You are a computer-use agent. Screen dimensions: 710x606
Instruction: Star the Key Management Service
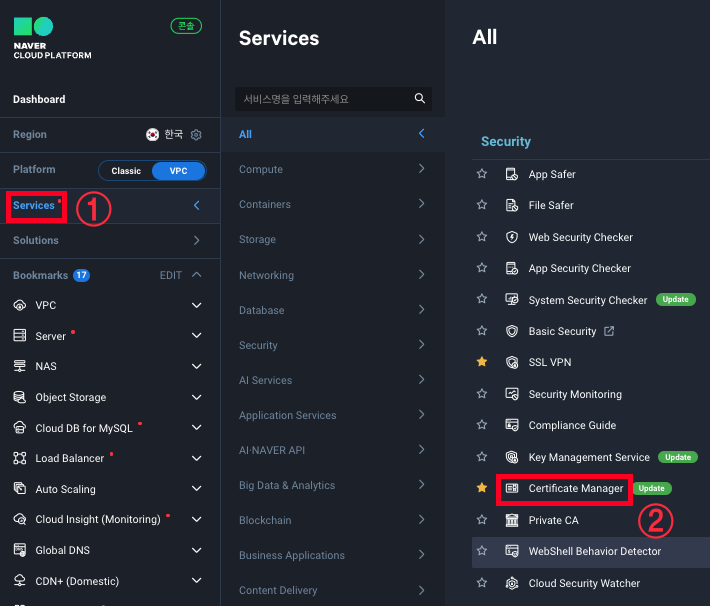(x=482, y=457)
